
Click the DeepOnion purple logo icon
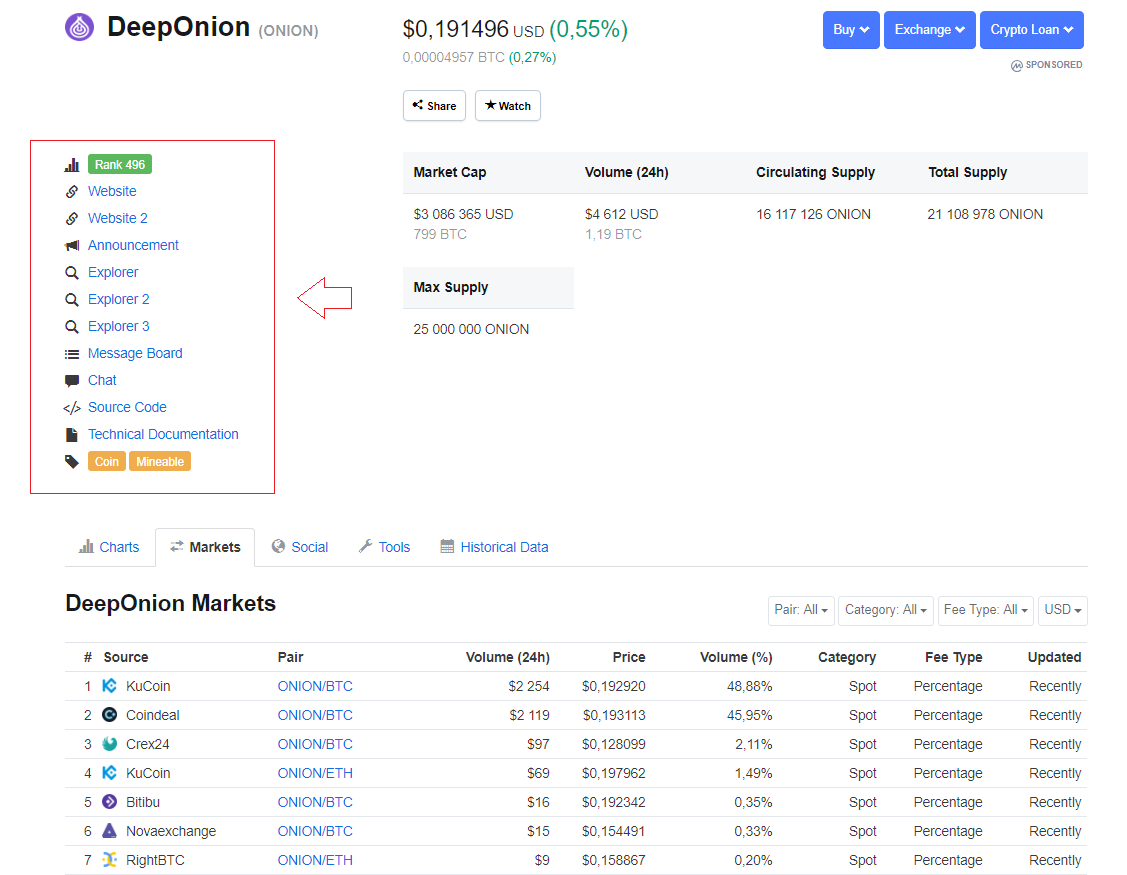[x=80, y=27]
